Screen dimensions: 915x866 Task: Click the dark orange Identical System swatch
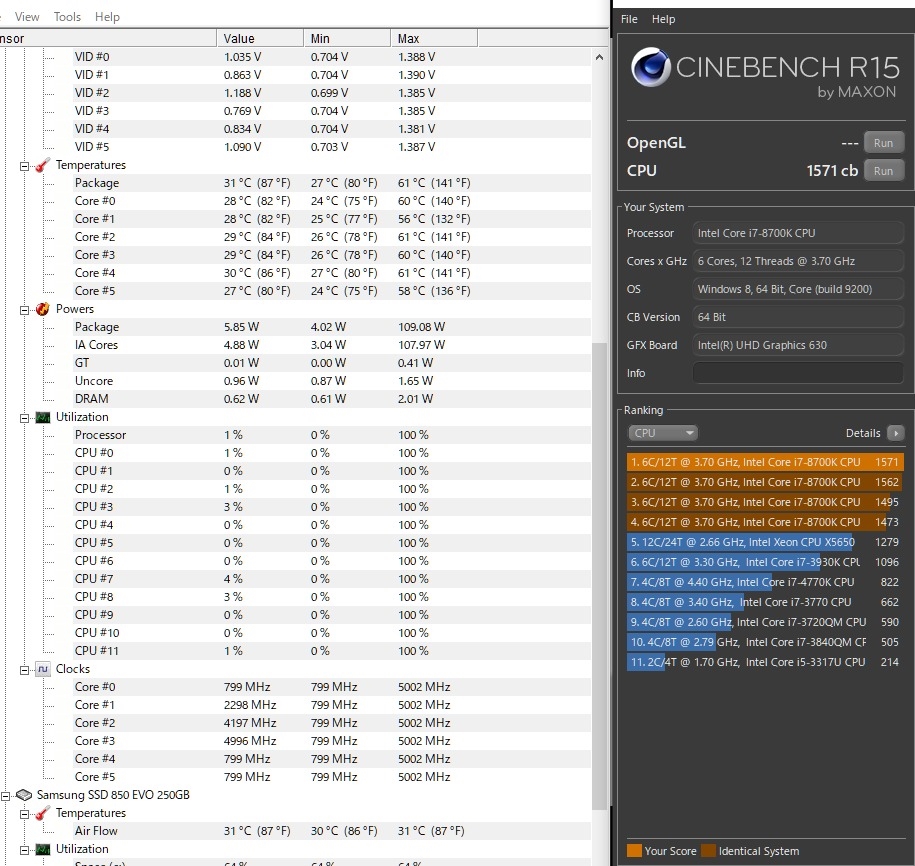(708, 851)
